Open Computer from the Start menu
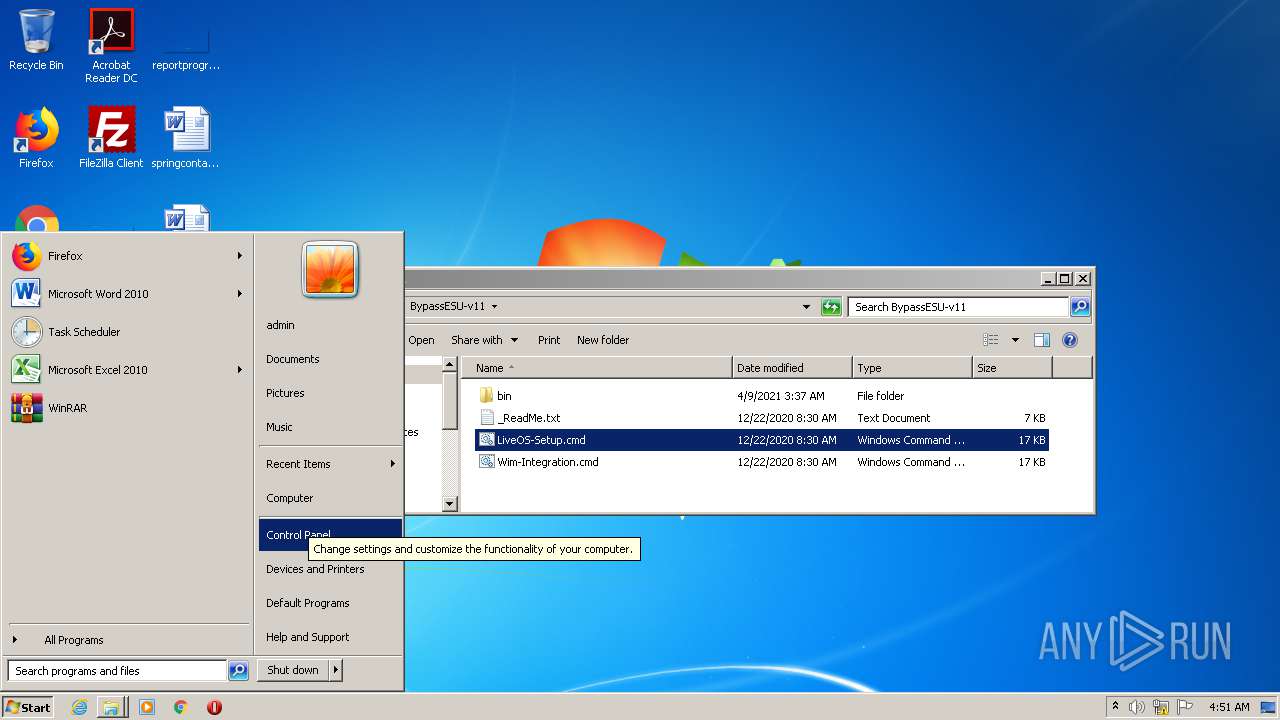1280x720 pixels. pos(290,498)
